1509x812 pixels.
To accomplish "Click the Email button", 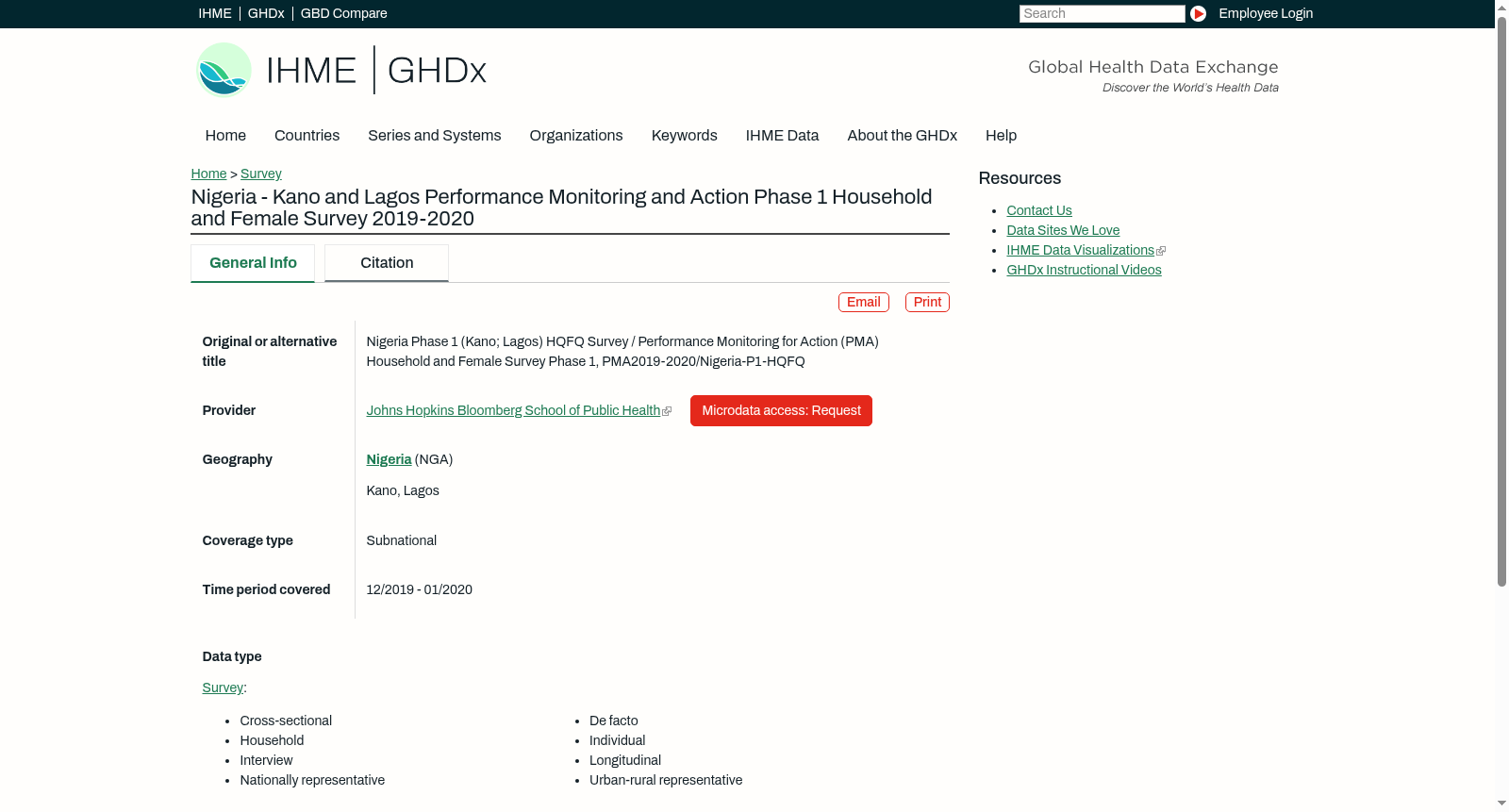I will click(x=864, y=302).
